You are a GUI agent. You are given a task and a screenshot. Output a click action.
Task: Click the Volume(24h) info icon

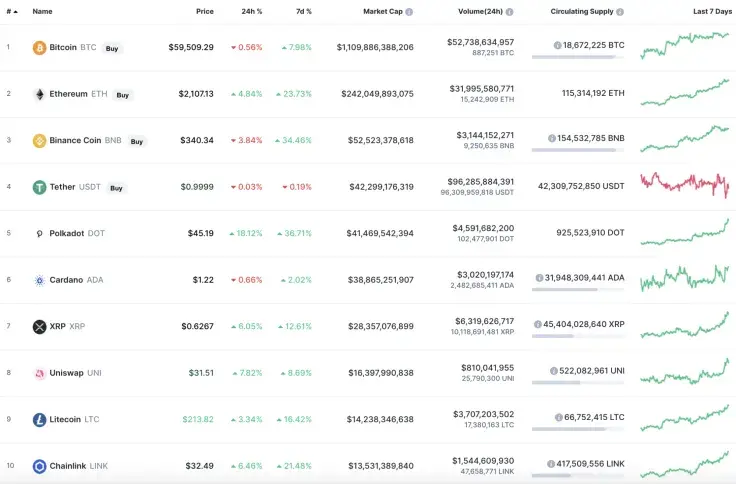tap(510, 12)
